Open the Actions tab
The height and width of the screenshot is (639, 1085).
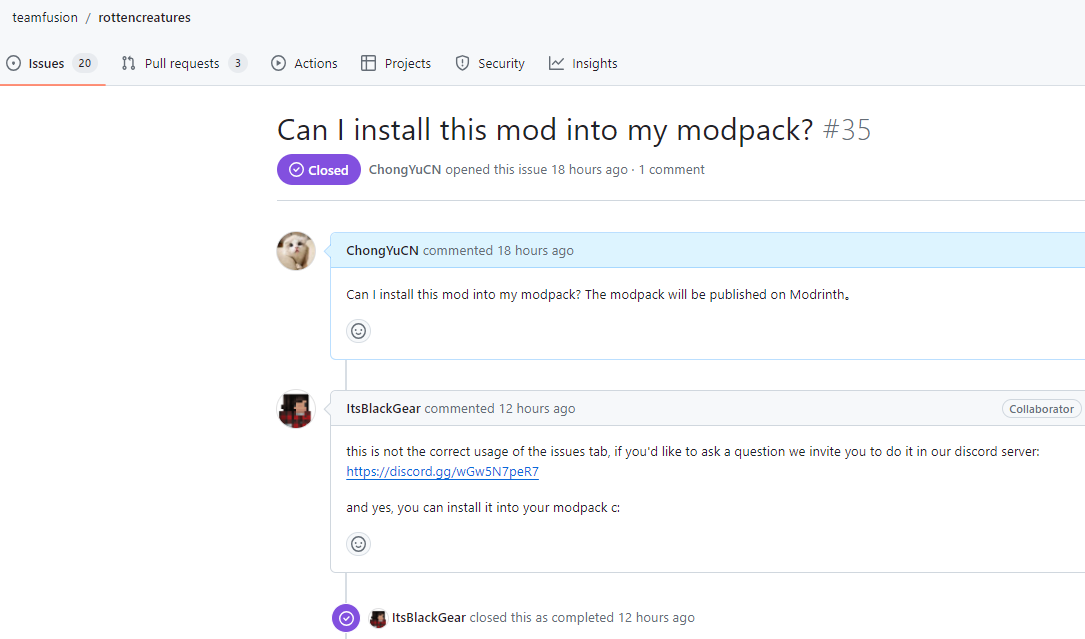tap(304, 64)
